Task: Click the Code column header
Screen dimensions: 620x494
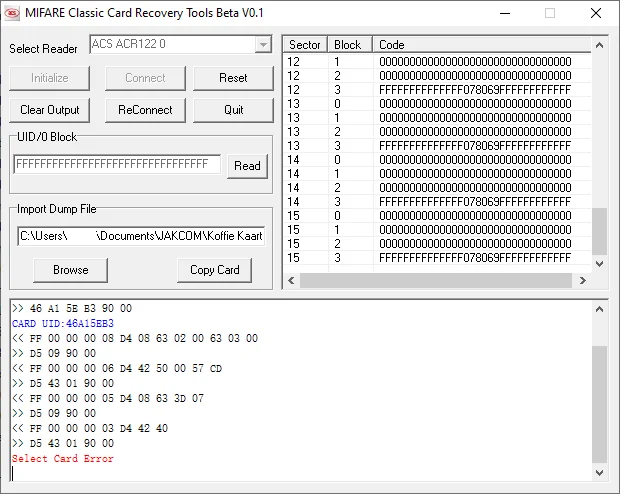Action: click(x=482, y=45)
